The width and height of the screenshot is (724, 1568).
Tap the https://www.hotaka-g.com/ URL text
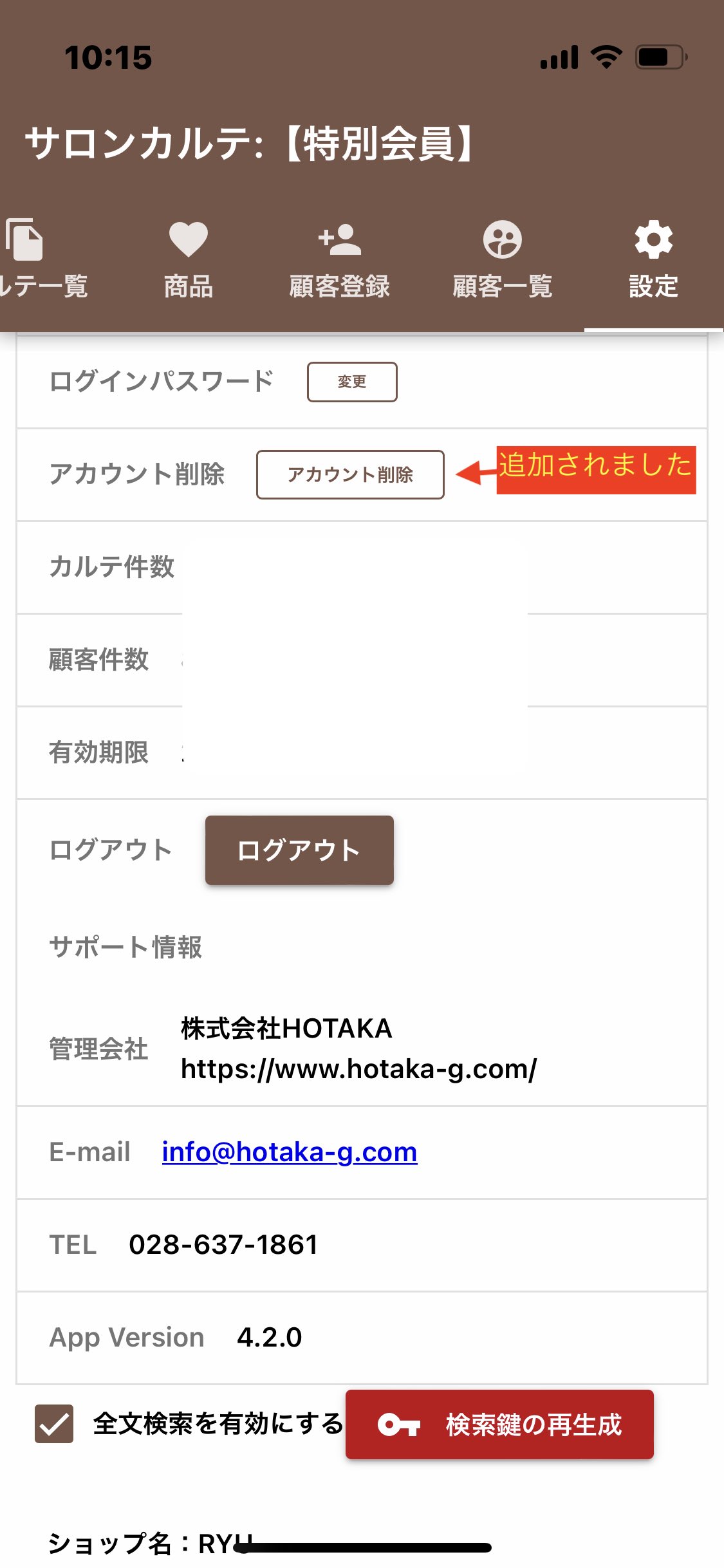pyautogui.click(x=359, y=1069)
